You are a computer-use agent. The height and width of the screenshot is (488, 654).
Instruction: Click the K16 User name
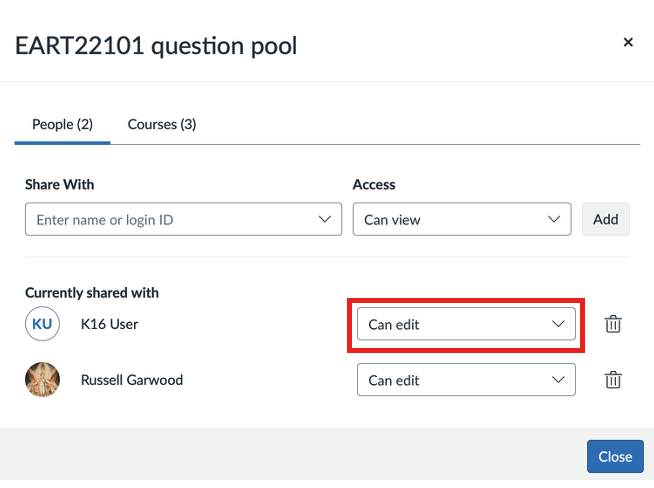point(109,324)
